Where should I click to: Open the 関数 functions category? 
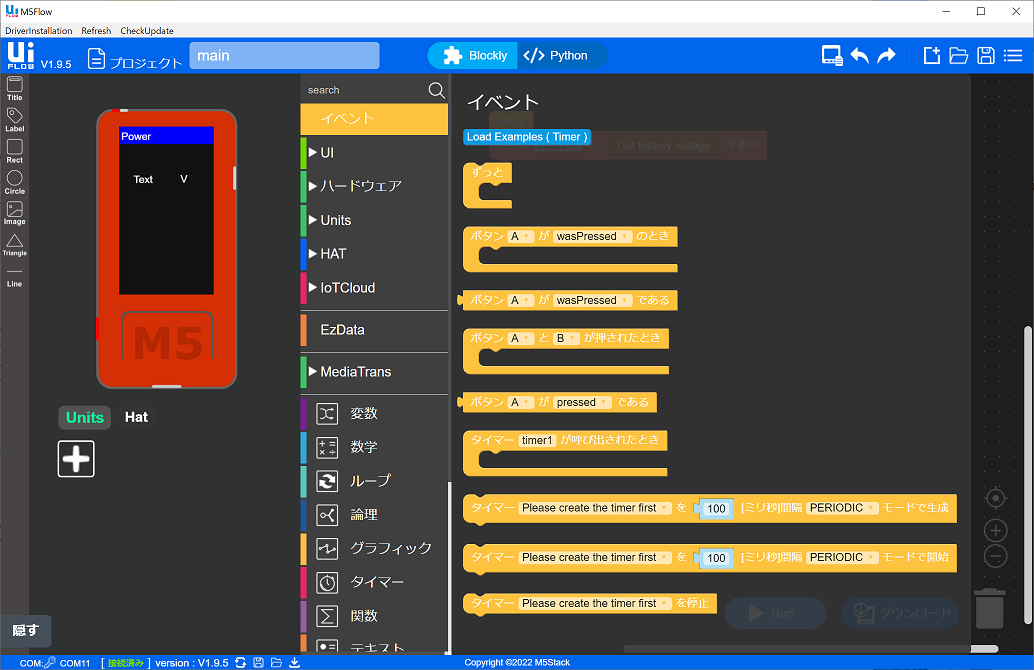pyautogui.click(x=374, y=616)
